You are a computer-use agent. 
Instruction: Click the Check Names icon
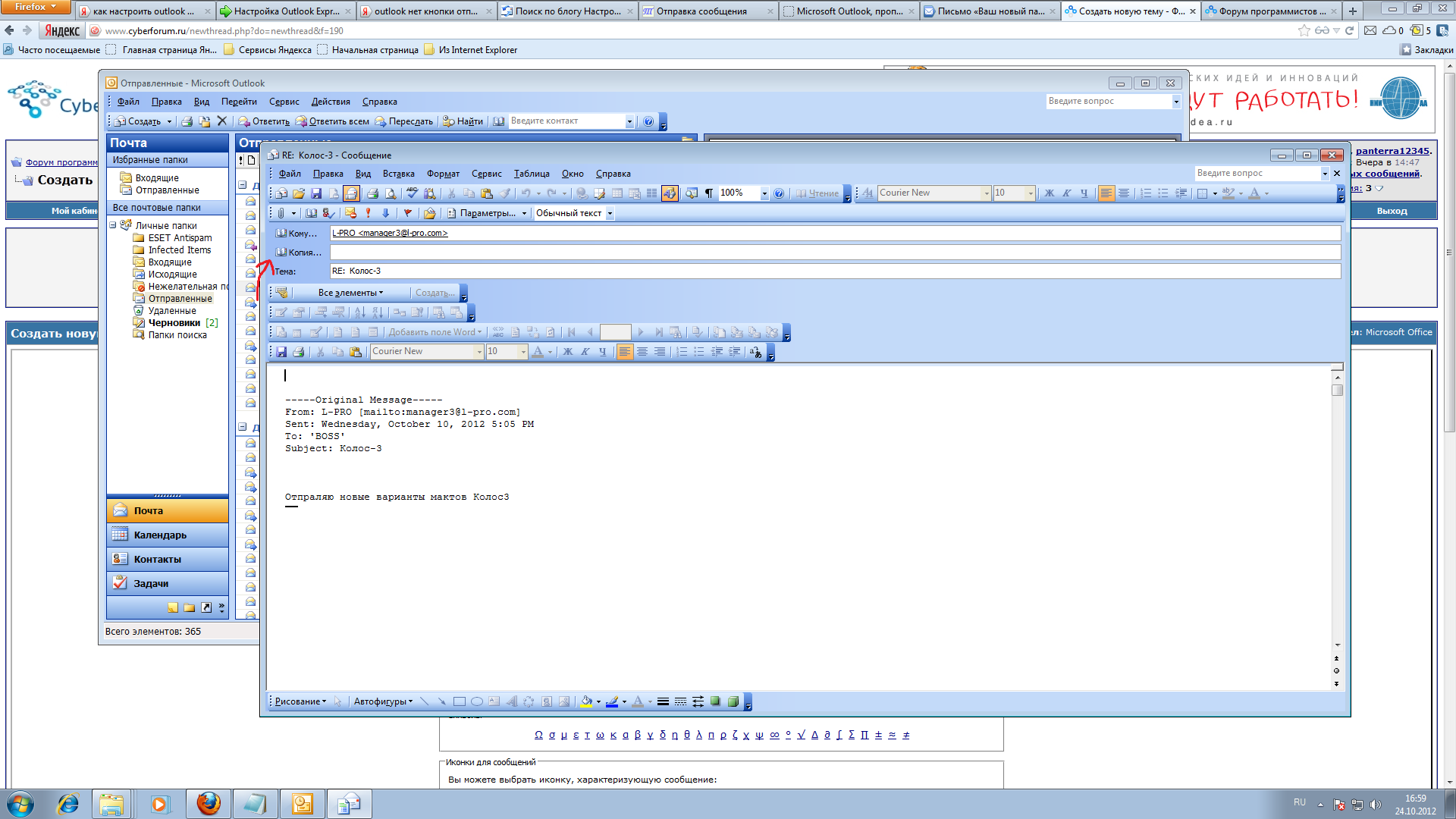328,213
